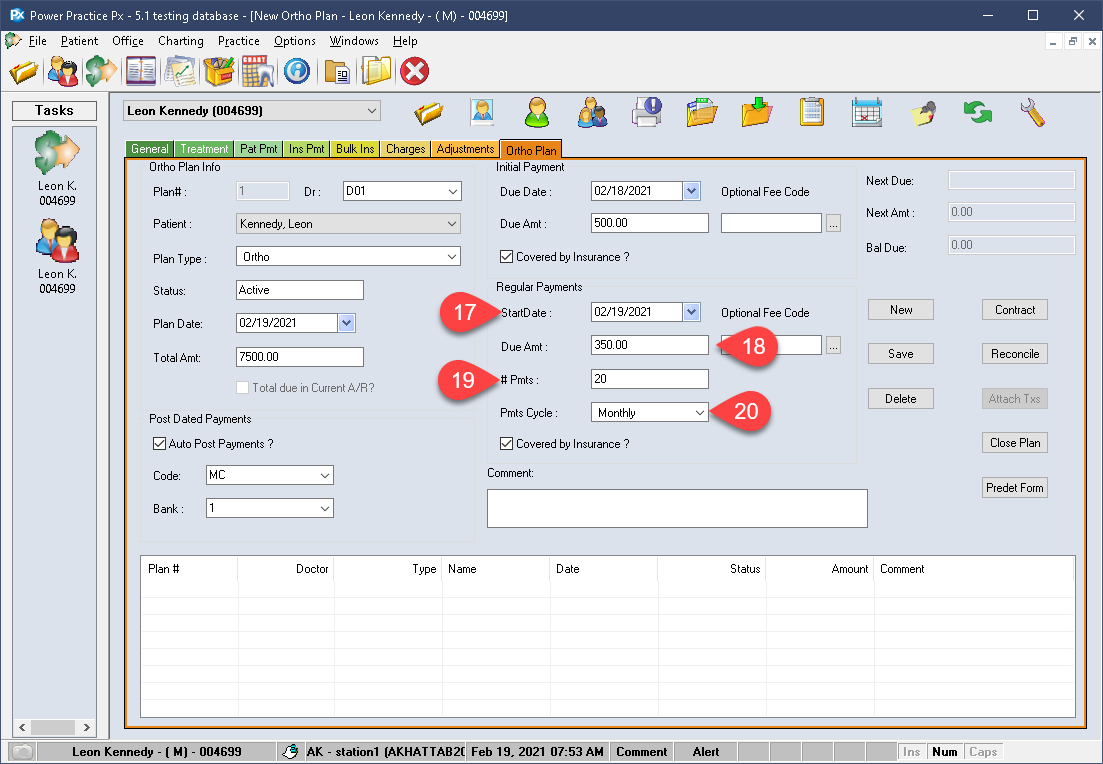Click the Contract button
The image size is (1103, 764).
click(1014, 310)
